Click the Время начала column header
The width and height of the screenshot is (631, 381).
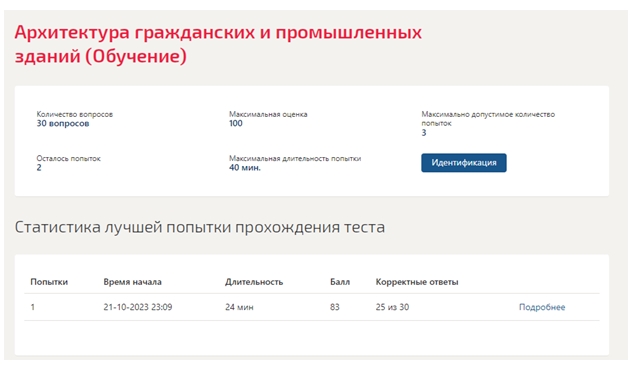132,282
